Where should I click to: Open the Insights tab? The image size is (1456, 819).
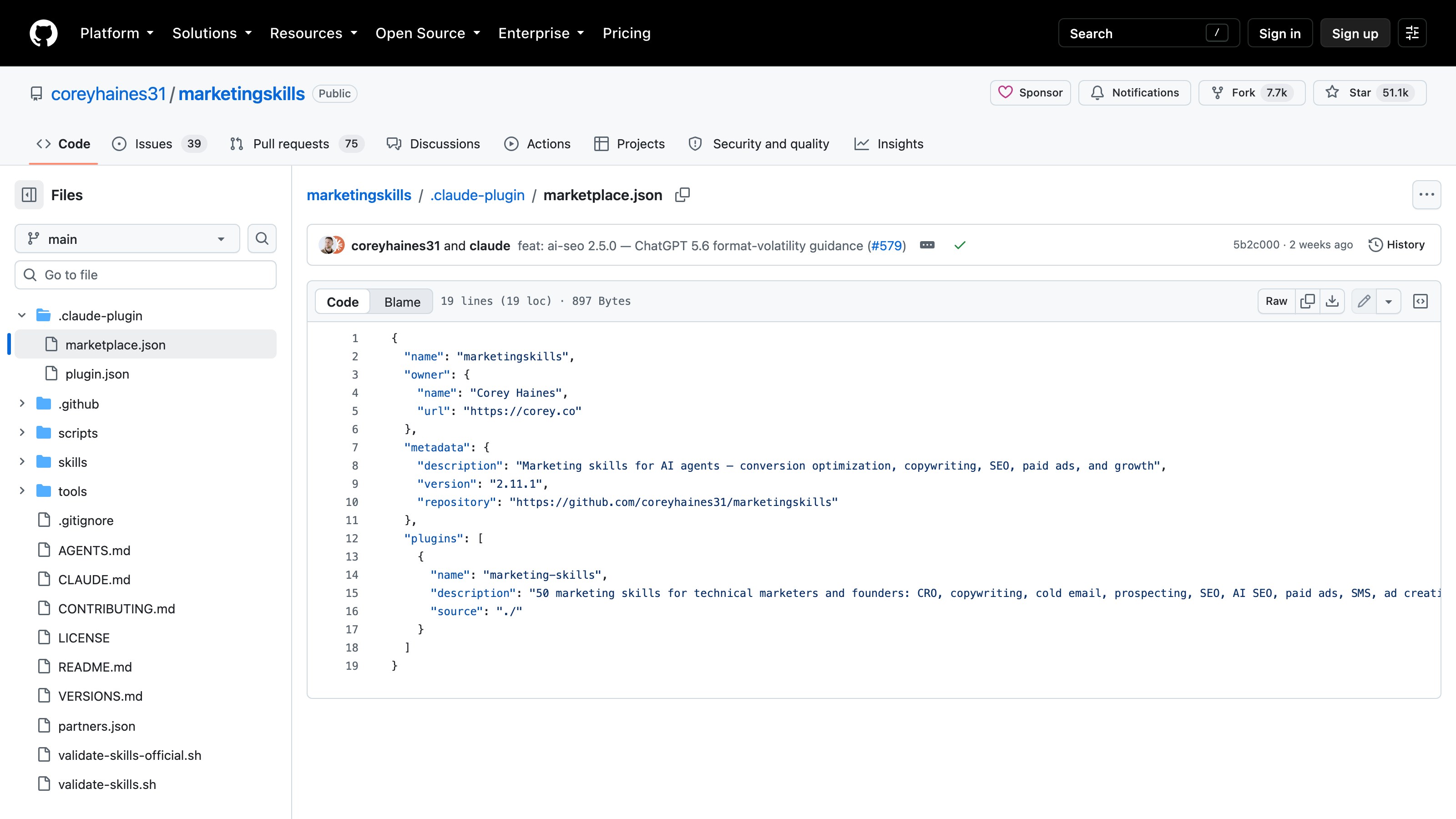pos(889,144)
